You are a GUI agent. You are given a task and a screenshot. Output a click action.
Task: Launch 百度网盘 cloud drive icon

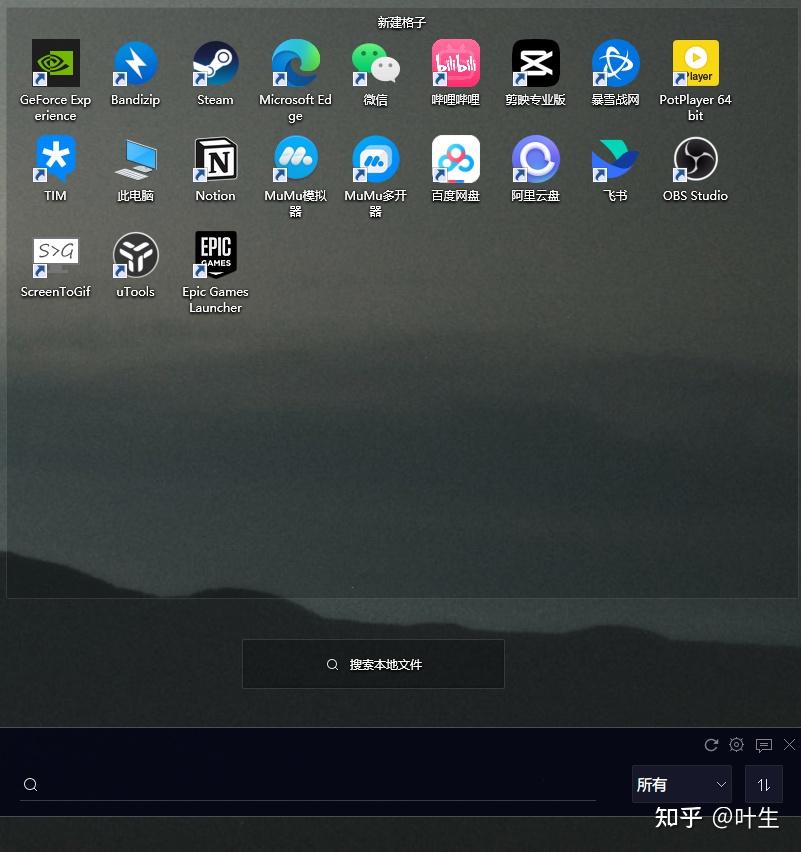click(455, 159)
